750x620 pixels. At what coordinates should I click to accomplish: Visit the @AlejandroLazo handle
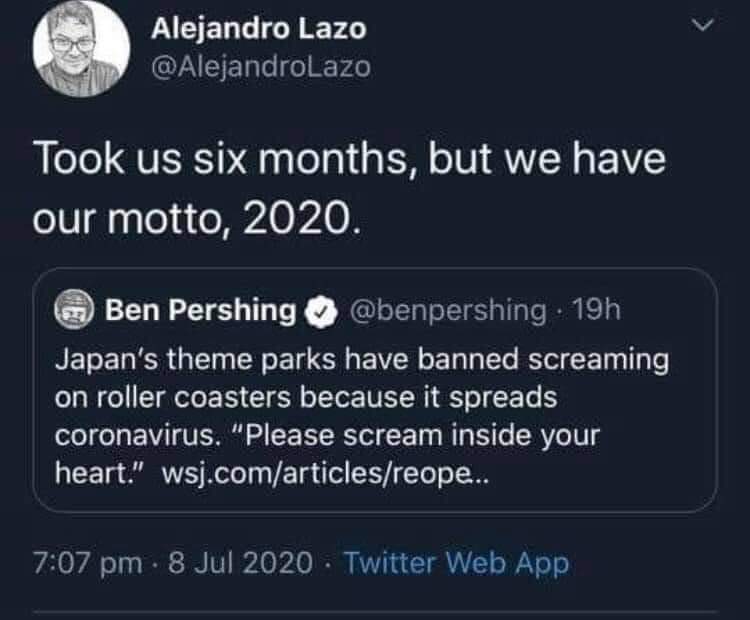261,66
